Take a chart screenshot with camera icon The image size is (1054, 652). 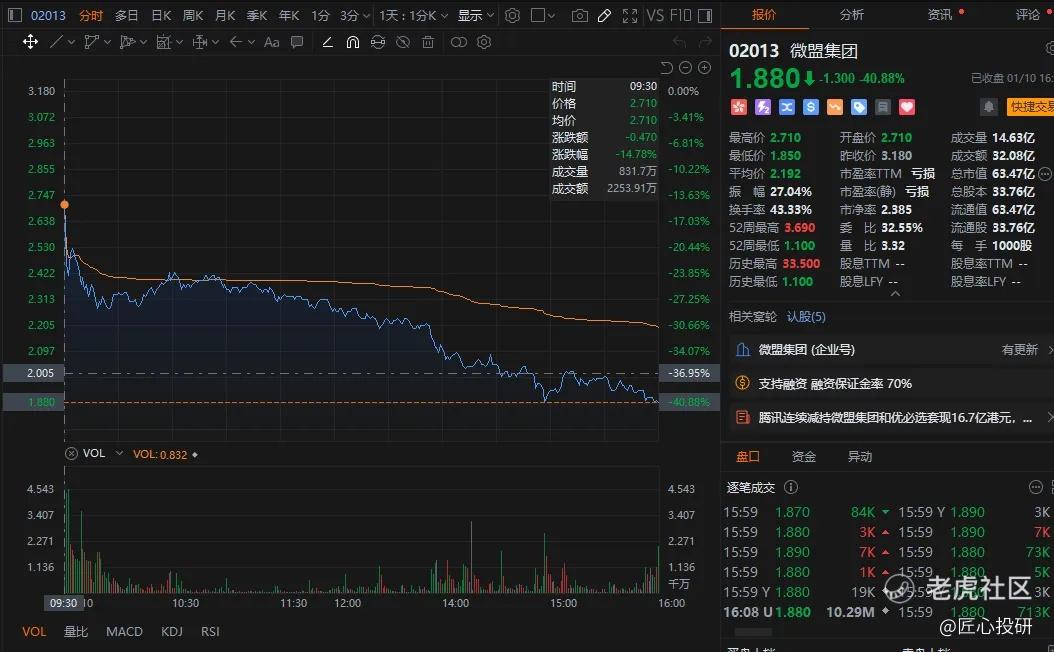579,15
